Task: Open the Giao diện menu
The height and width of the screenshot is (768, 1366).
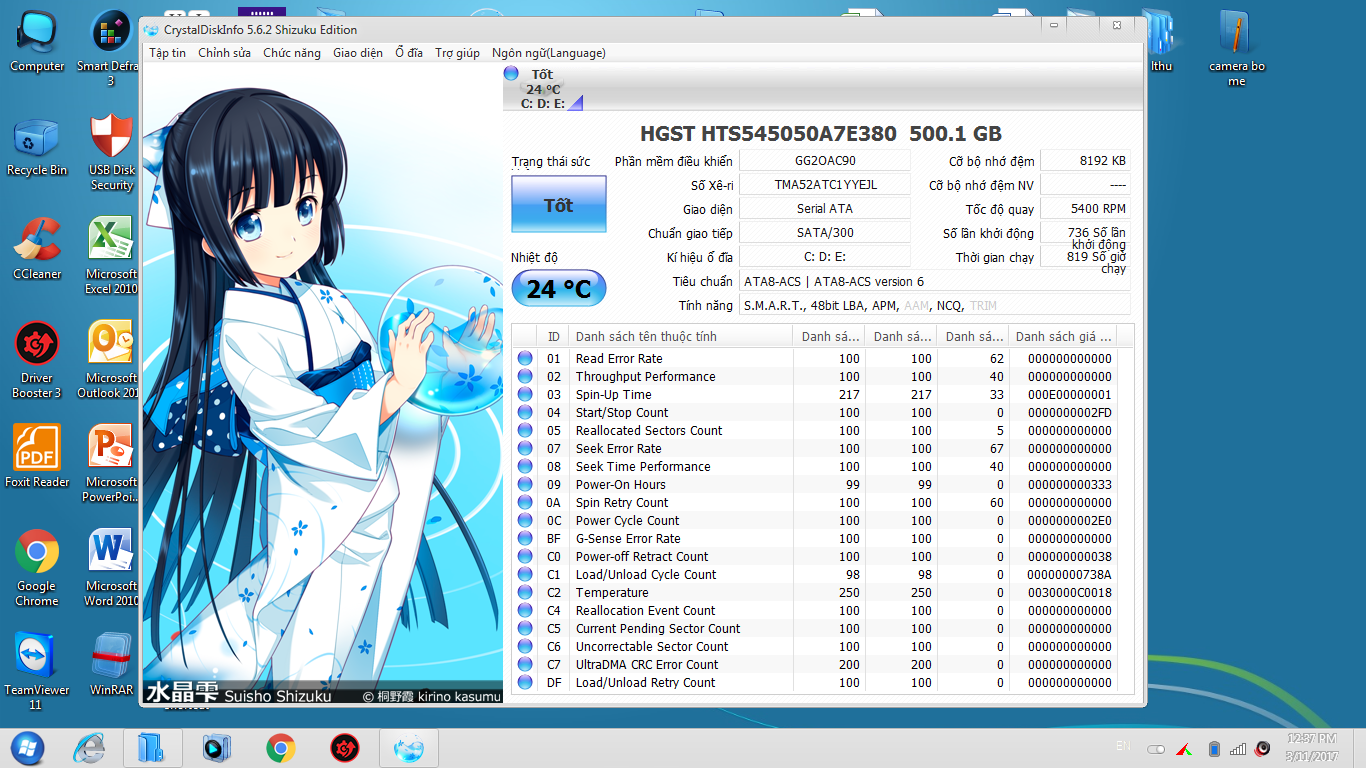Action: click(358, 53)
